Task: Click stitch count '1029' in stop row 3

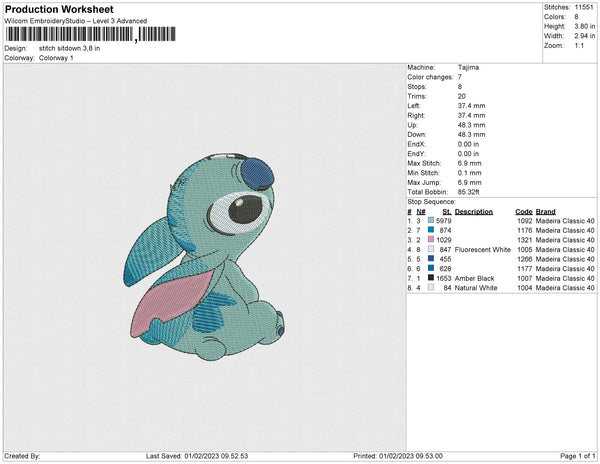Action: 443,240
